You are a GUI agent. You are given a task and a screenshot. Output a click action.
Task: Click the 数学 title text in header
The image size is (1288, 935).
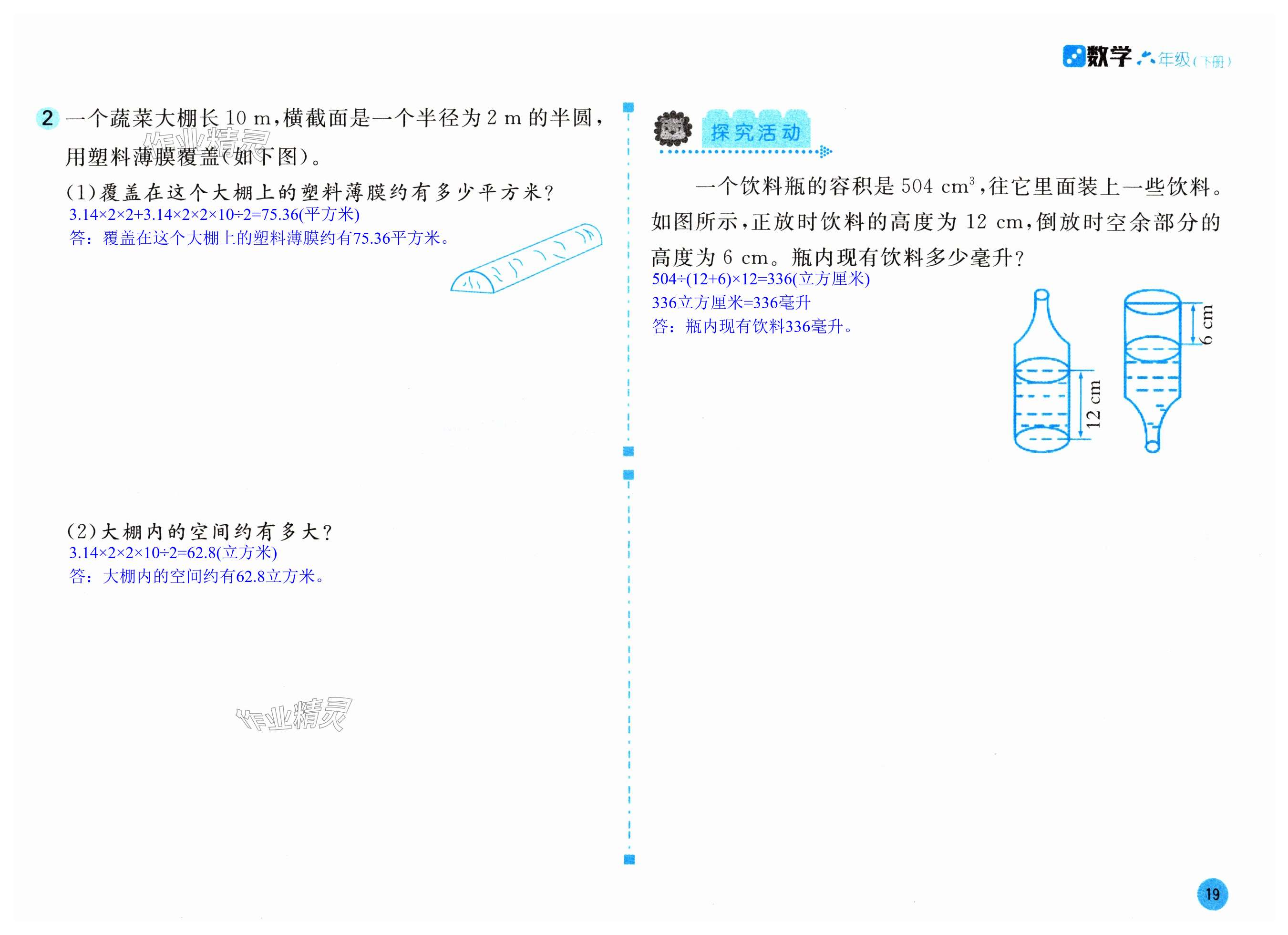pyautogui.click(x=1109, y=57)
